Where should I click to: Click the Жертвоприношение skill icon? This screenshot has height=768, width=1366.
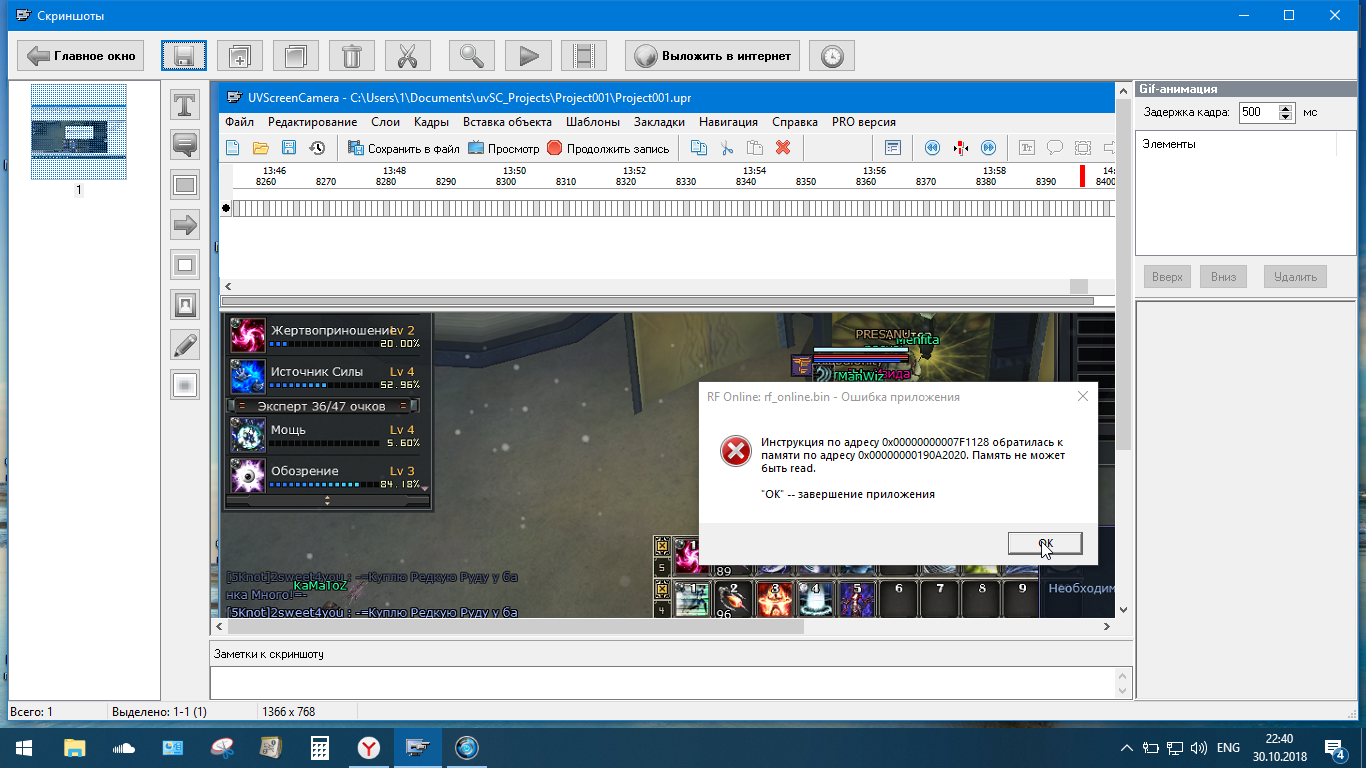pos(247,336)
